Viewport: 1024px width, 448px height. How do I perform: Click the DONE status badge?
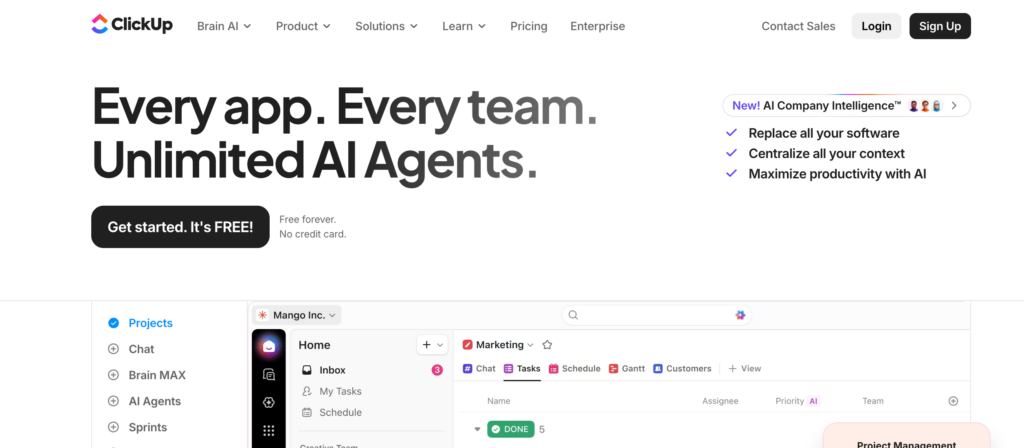point(511,430)
